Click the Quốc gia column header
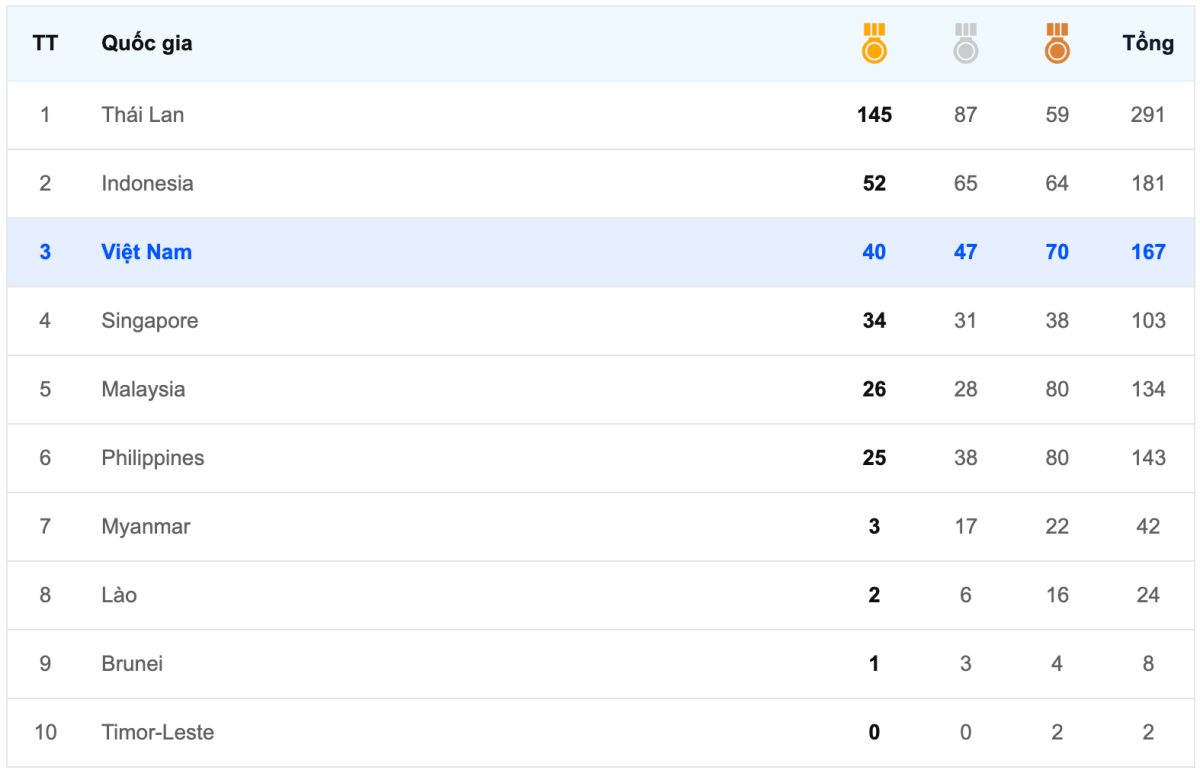The height and width of the screenshot is (770, 1200). pos(147,43)
